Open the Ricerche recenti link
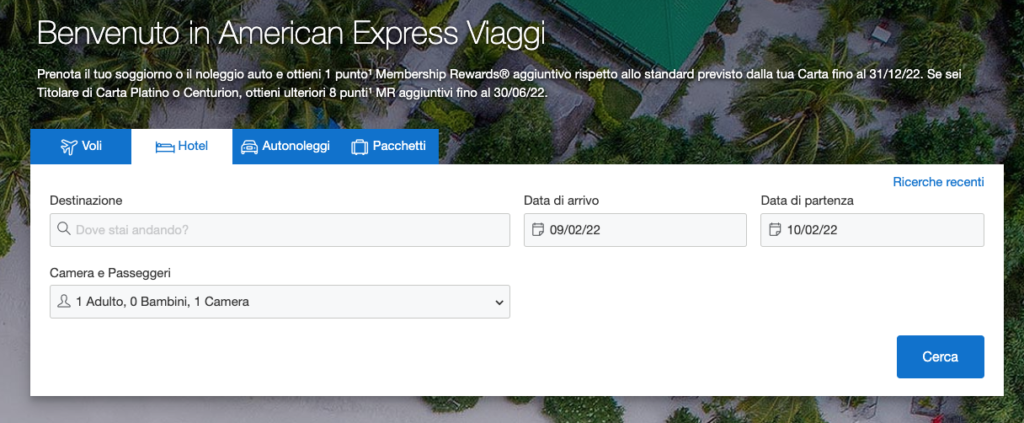The width and height of the screenshot is (1024, 423). click(x=938, y=182)
